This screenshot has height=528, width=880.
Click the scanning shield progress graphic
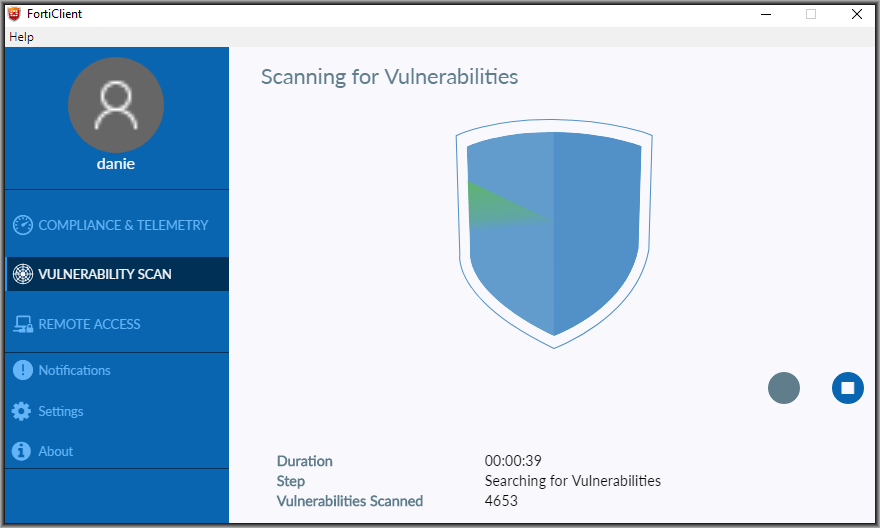click(x=554, y=233)
